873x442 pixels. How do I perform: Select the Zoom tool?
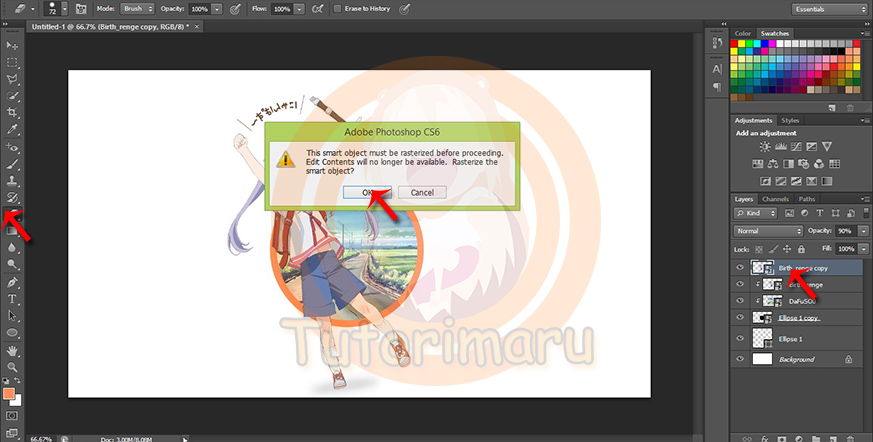coord(12,367)
